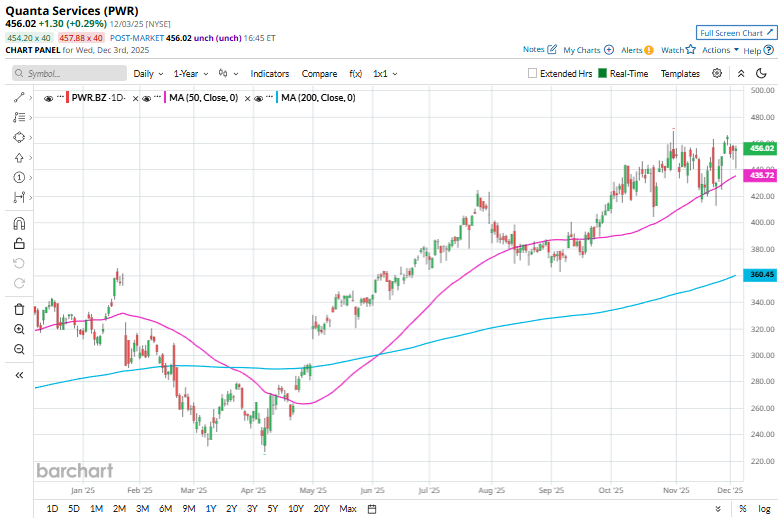Delete drawings with the trash icon
The height and width of the screenshot is (520, 778).
point(19,309)
